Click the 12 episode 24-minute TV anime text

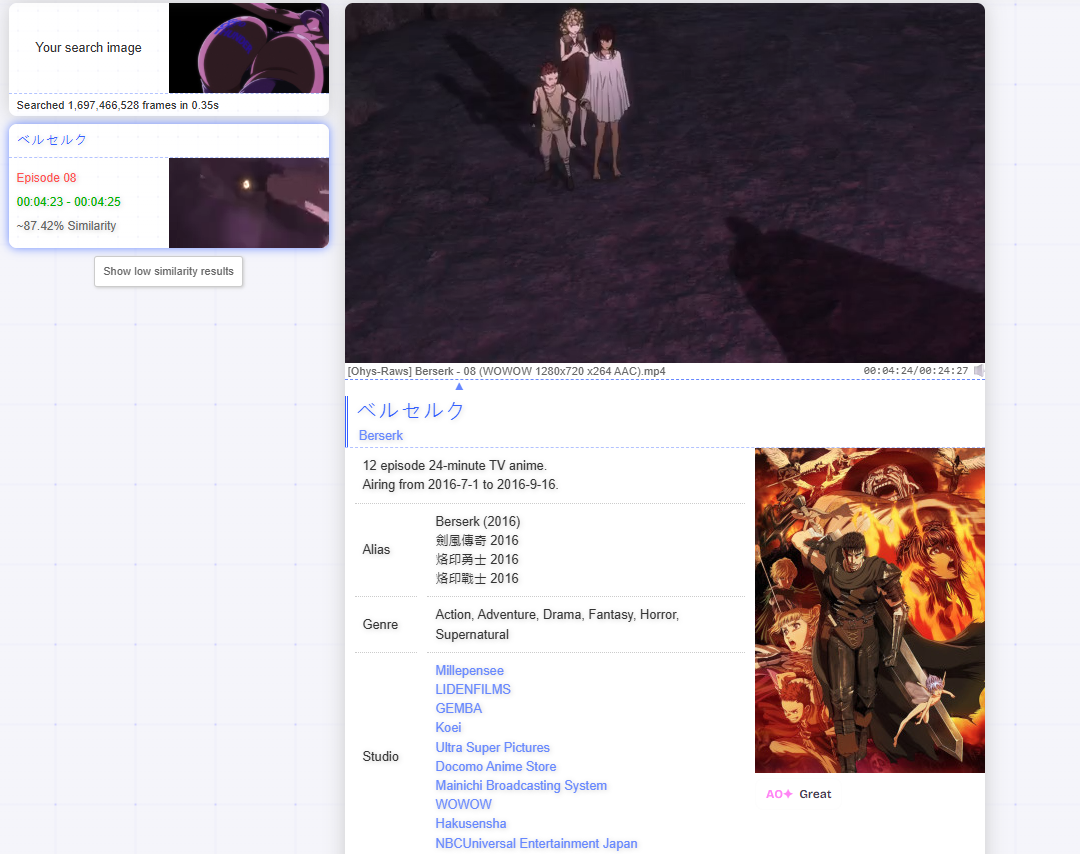pyautogui.click(x=455, y=466)
